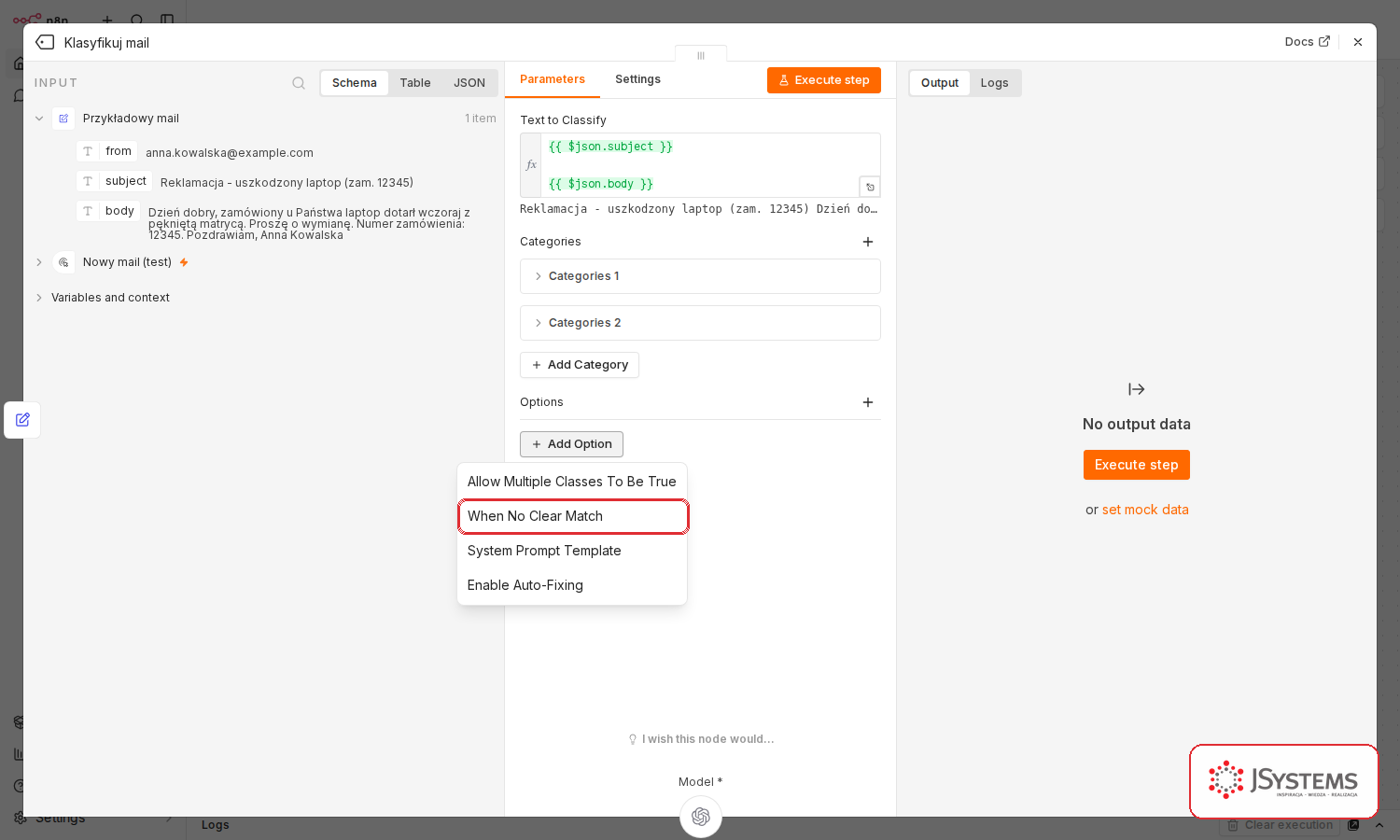Click the search icon in the INPUT panel
Viewport: 1400px width, 840px height.
point(299,83)
